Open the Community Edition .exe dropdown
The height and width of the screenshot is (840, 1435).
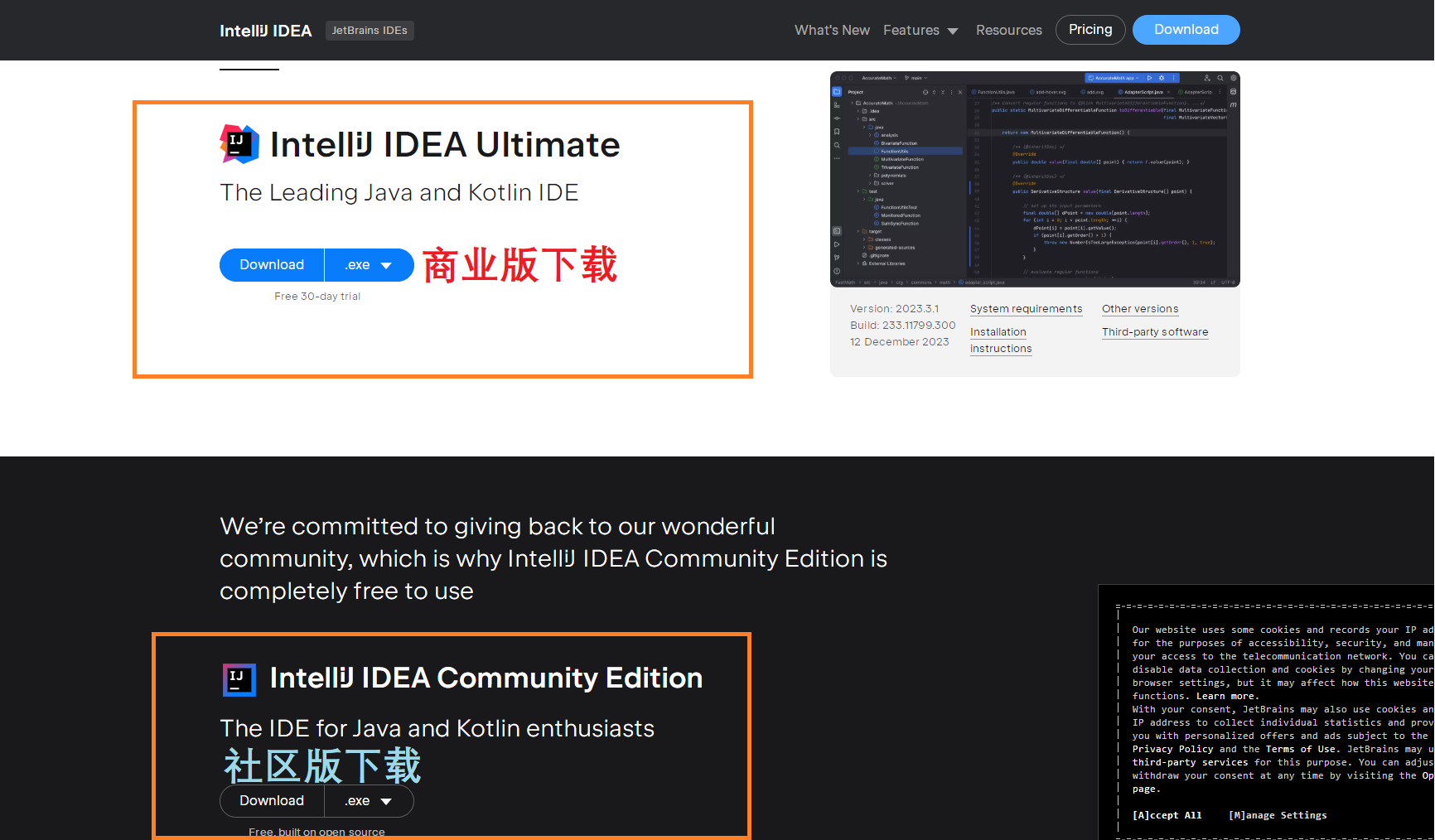coord(369,801)
